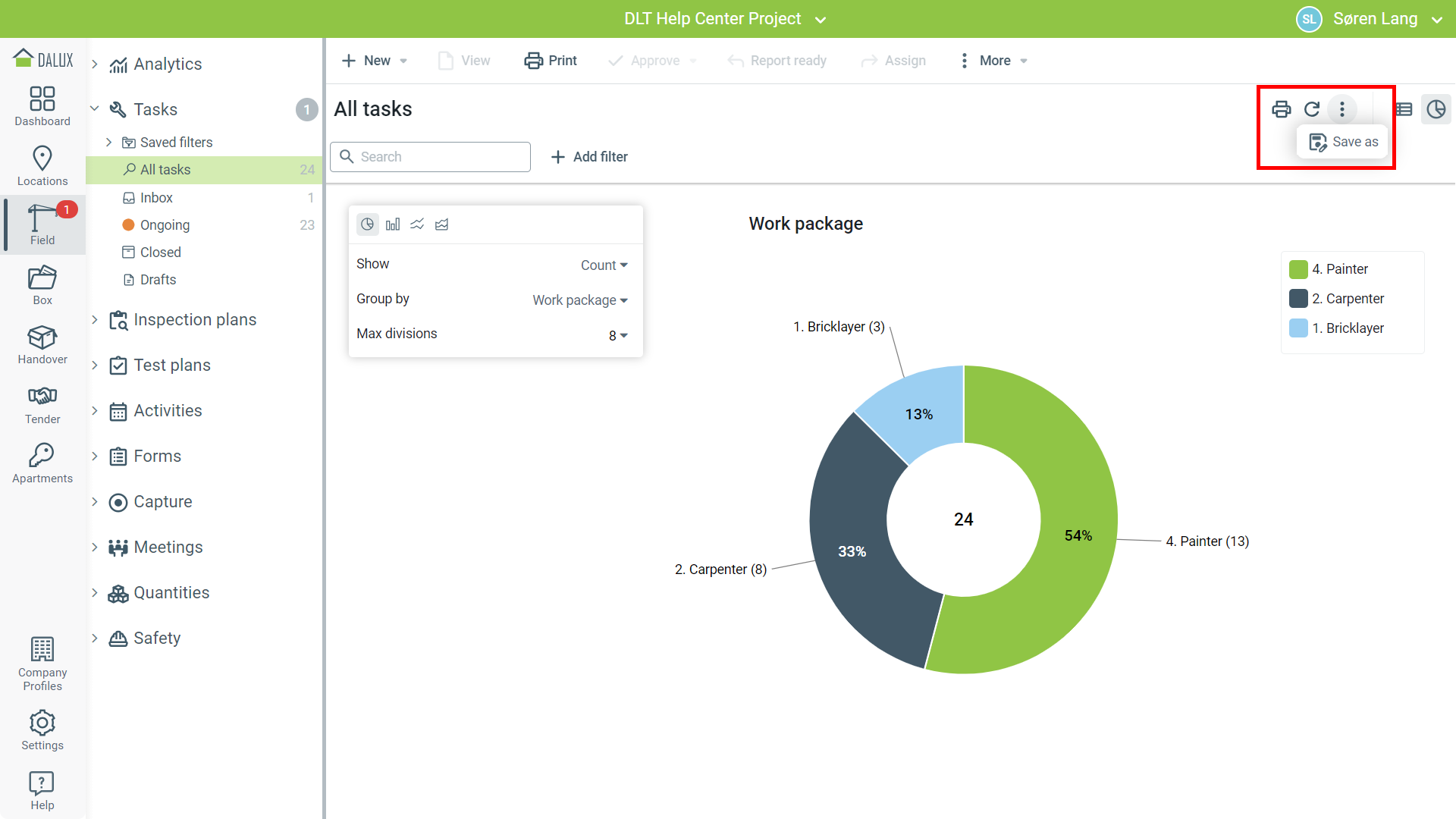Switch to chart view toggle
The height and width of the screenshot is (819, 1456).
pyautogui.click(x=1436, y=109)
